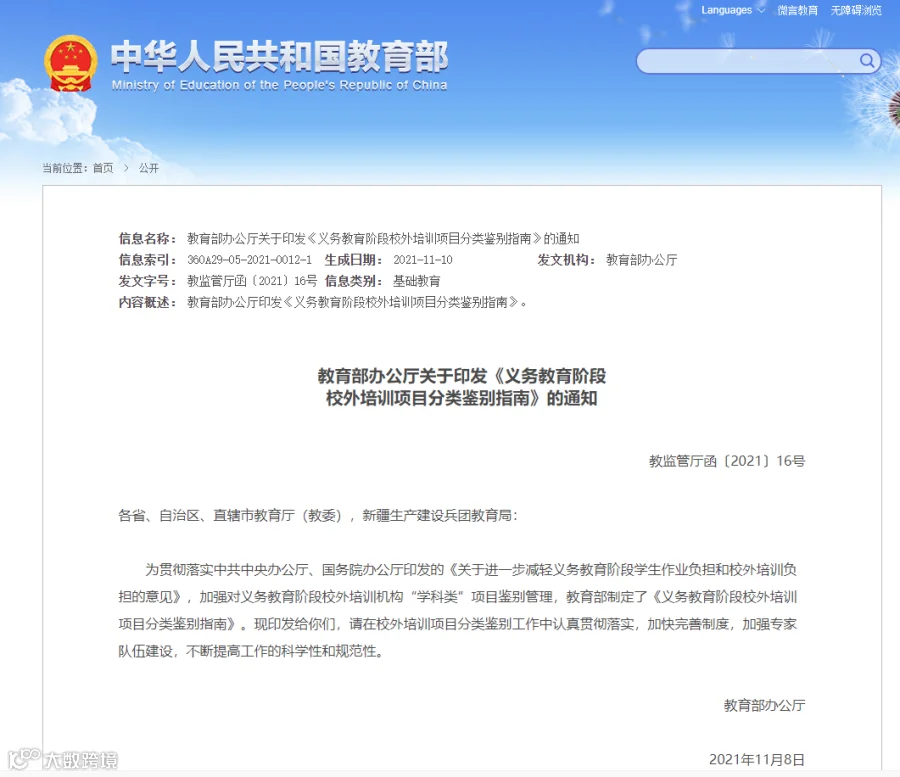This screenshot has height=777, width=900.
Task: Click the 生成日期 label
Action: coord(353,260)
